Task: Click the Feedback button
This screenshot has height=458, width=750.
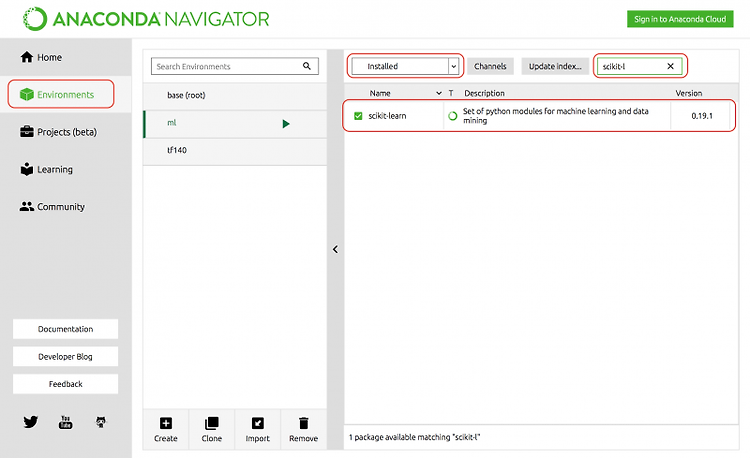Action: click(66, 384)
